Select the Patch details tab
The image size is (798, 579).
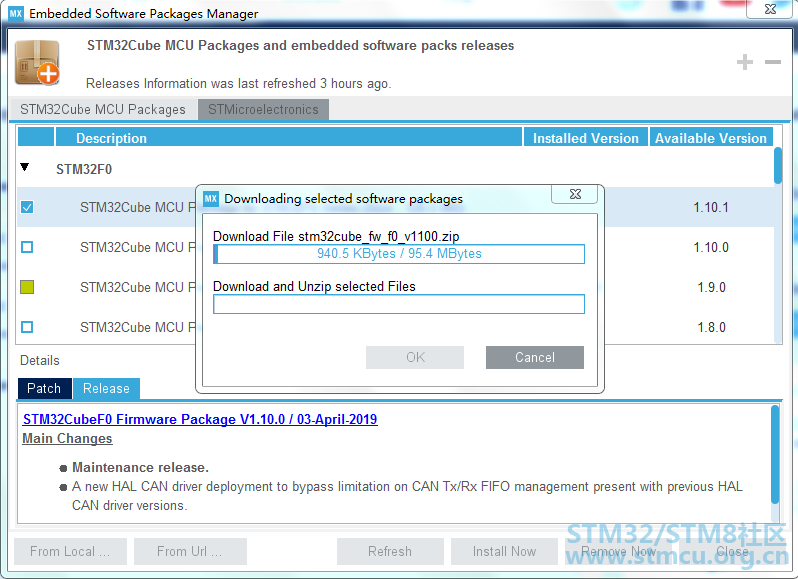(x=44, y=388)
